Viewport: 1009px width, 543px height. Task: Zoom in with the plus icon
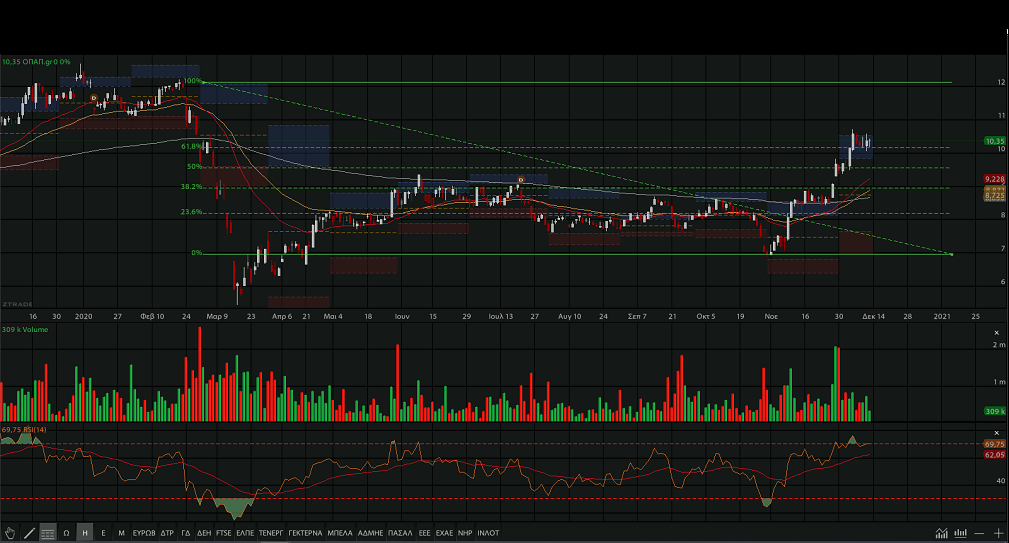(998, 533)
